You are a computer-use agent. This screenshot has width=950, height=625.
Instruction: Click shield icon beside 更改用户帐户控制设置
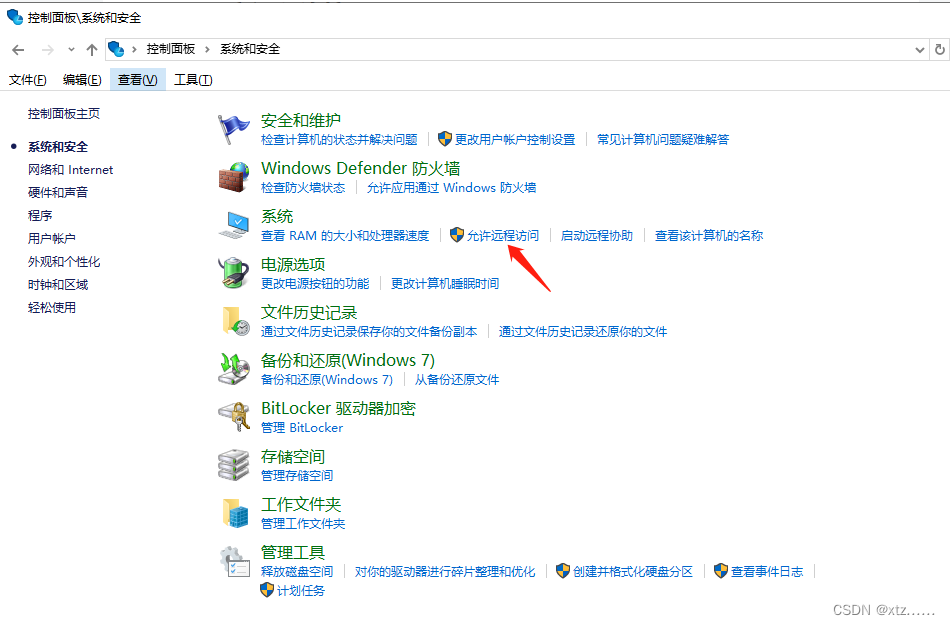pos(445,139)
